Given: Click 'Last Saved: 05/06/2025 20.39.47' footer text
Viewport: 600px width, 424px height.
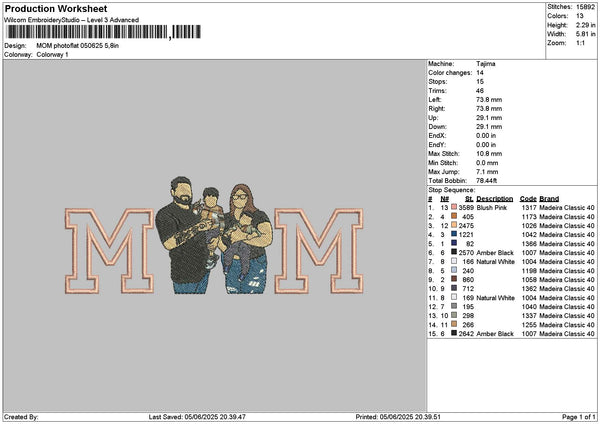Looking at the screenshot, I should pyautogui.click(x=197, y=417).
